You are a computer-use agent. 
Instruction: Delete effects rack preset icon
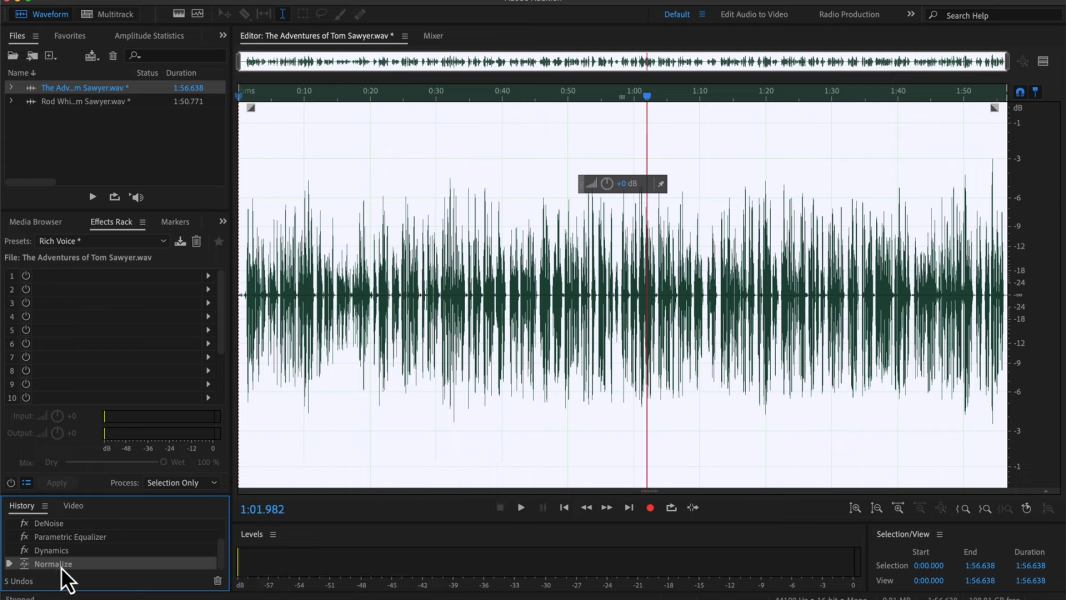(x=196, y=241)
